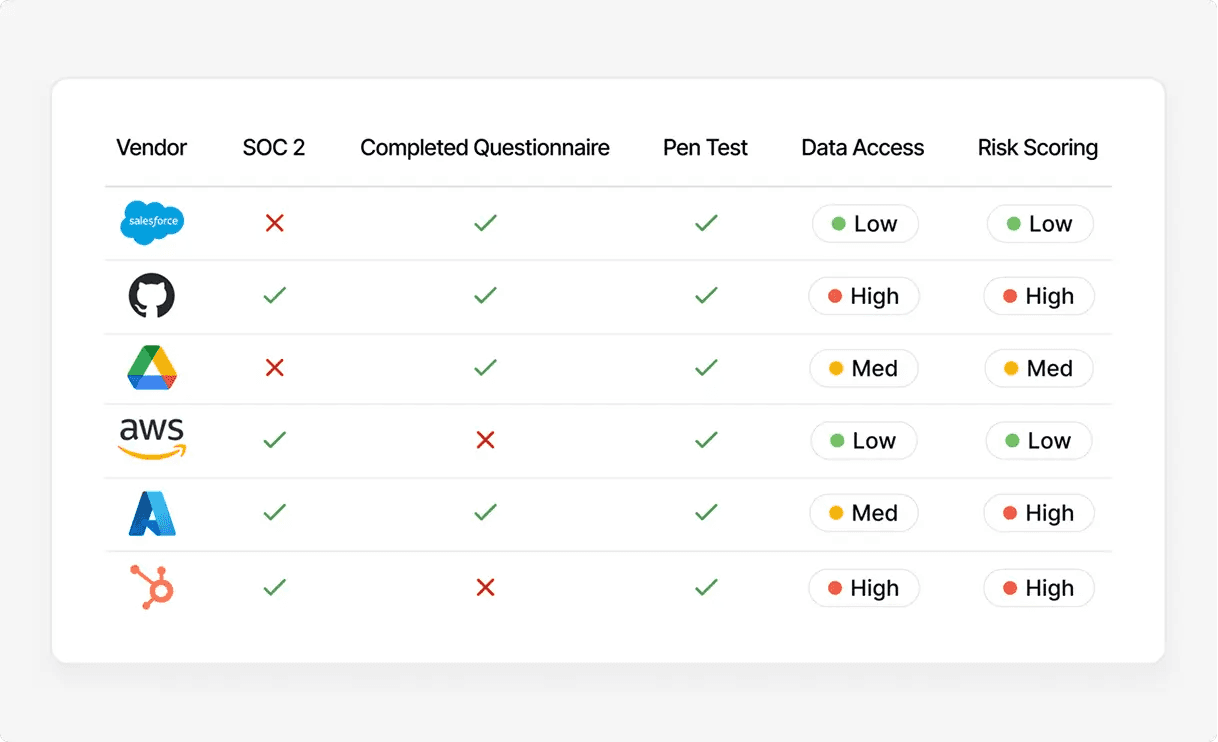This screenshot has width=1218, height=742.
Task: Toggle Azure's Pen Test checkmark
Action: pos(706,513)
